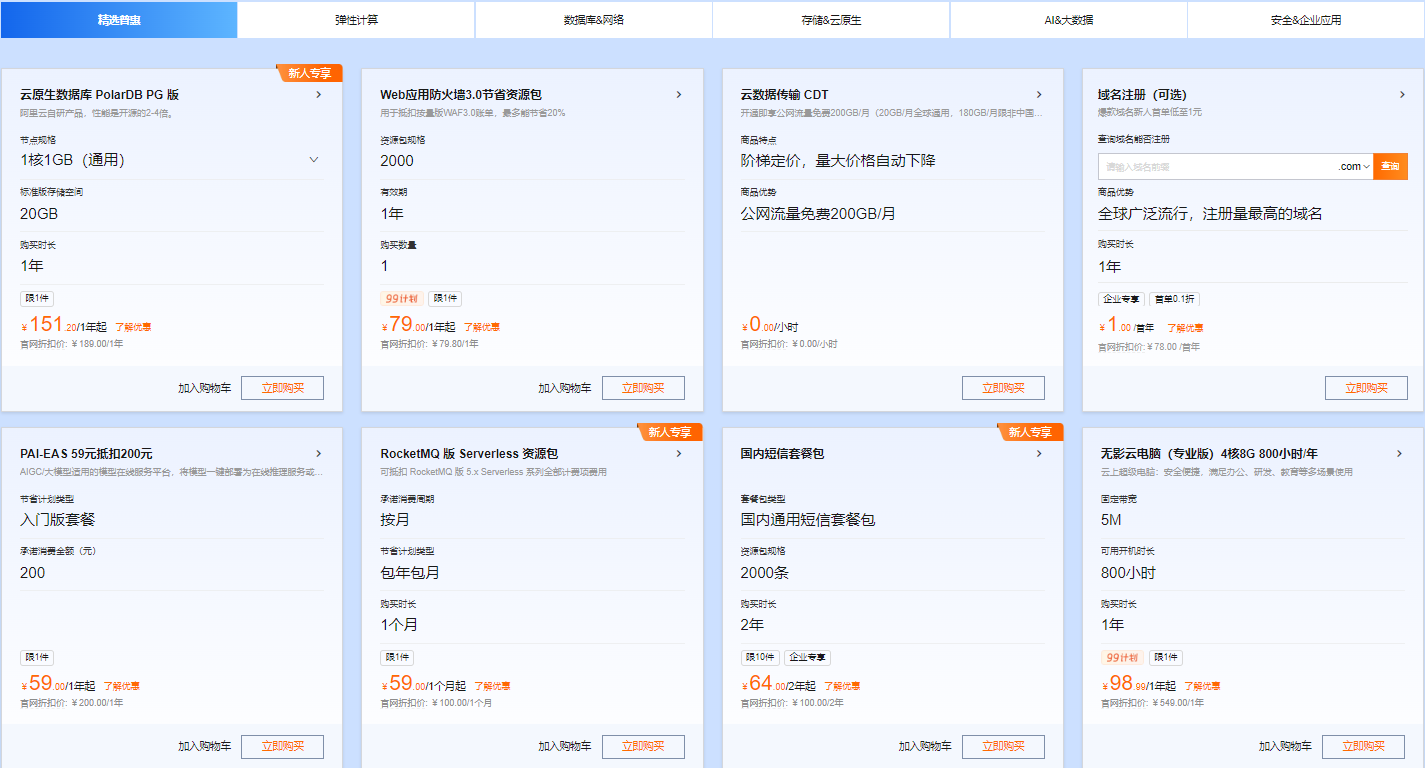Switch to the 安全&企业应用 tab

(x=1306, y=20)
